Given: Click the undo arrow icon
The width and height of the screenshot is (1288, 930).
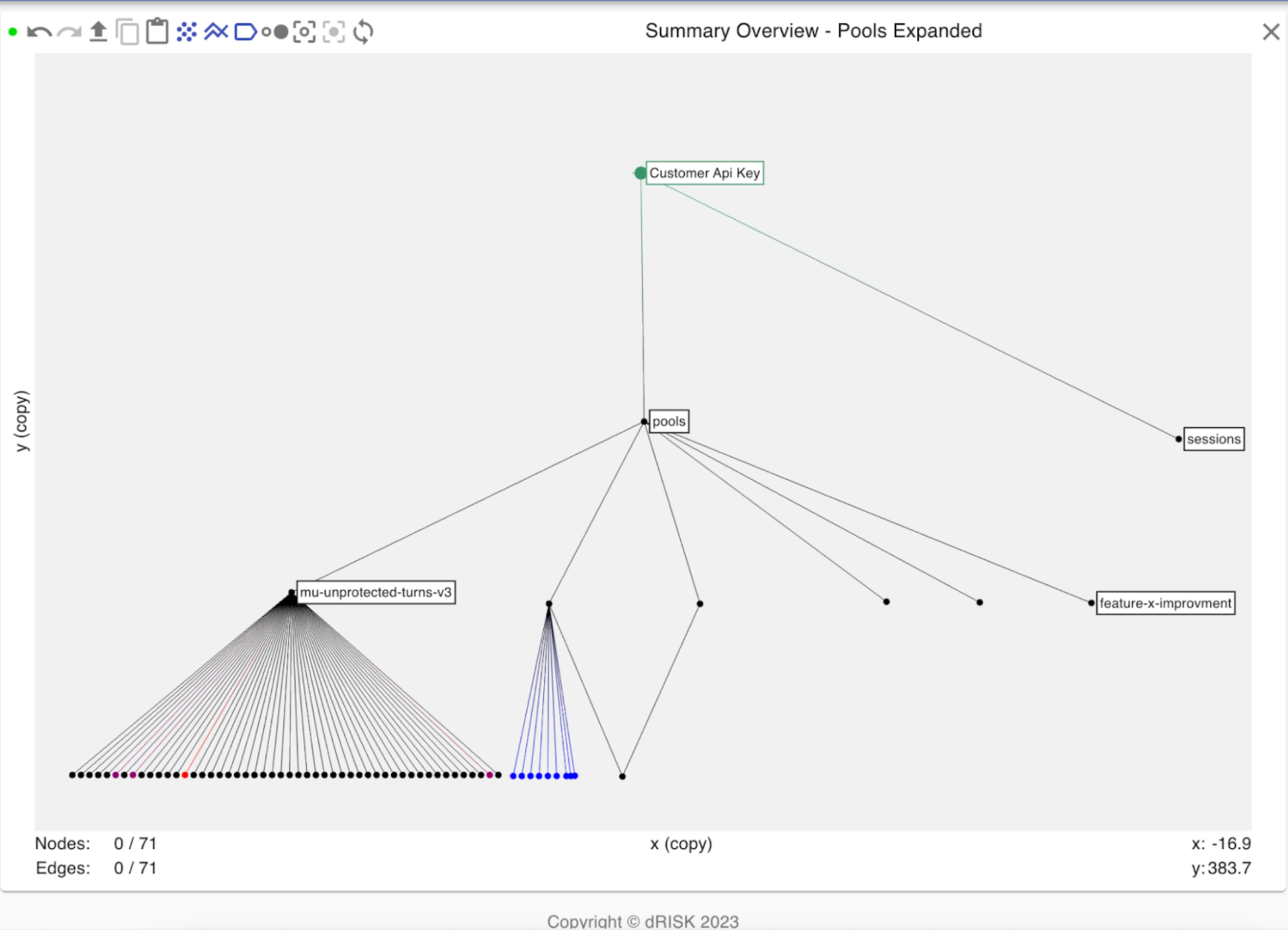Looking at the screenshot, I should [x=39, y=32].
